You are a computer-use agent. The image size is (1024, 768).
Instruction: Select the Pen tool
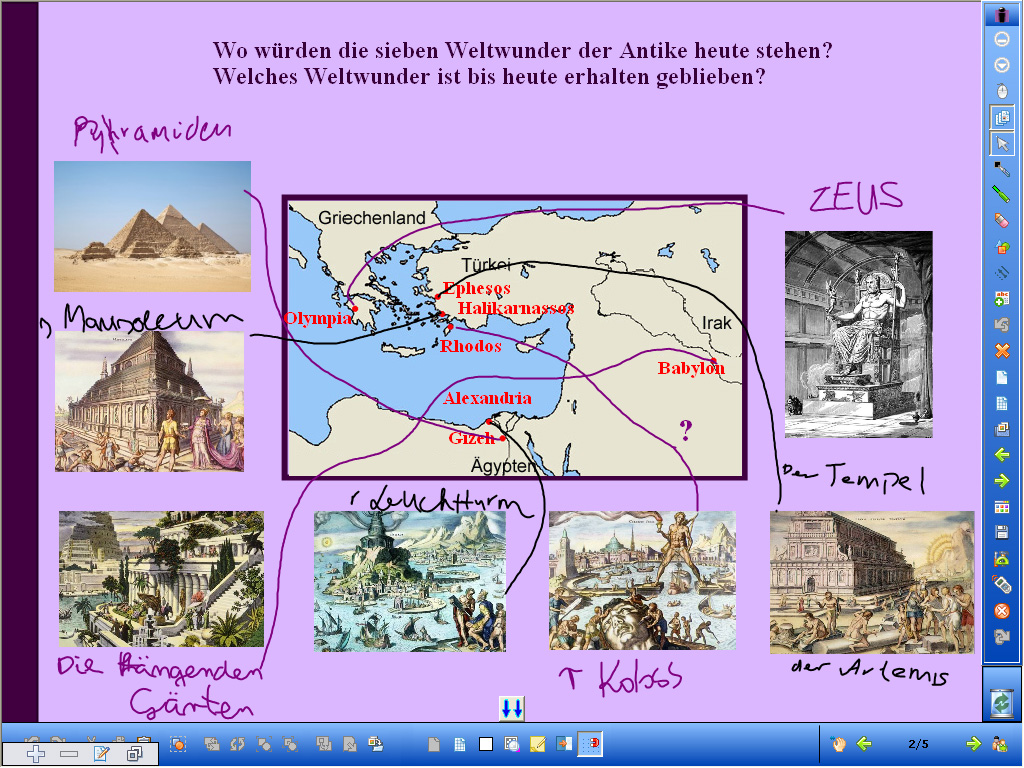1002,169
